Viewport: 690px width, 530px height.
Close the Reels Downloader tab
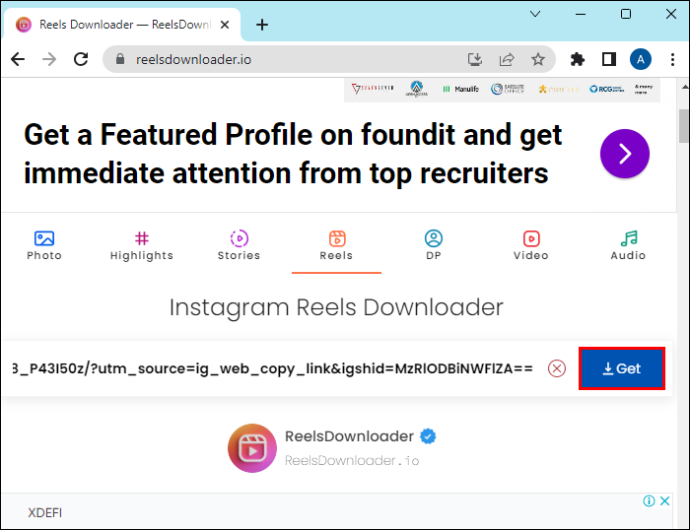click(x=224, y=25)
